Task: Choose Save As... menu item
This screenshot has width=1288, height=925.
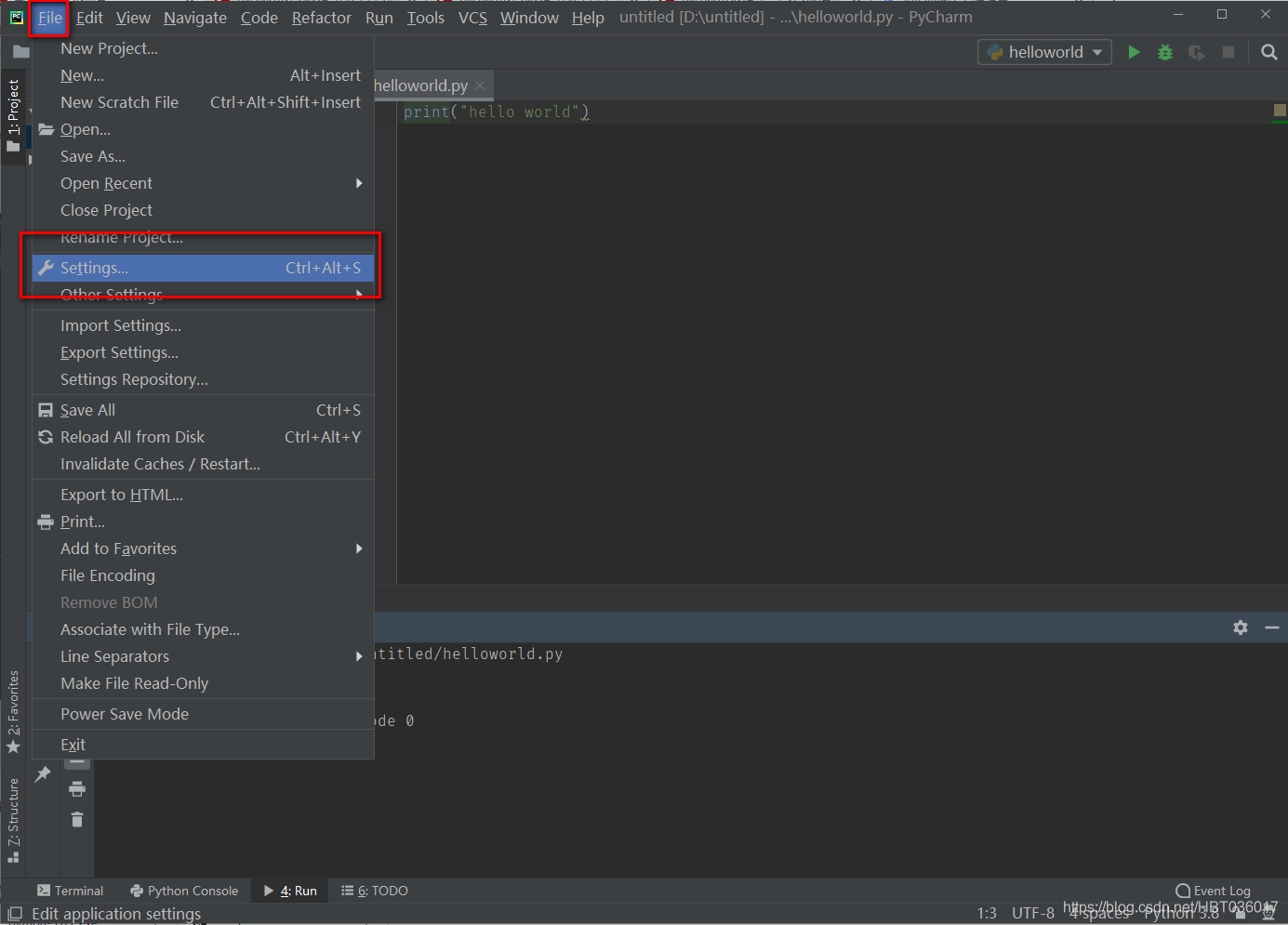Action: coord(203,156)
